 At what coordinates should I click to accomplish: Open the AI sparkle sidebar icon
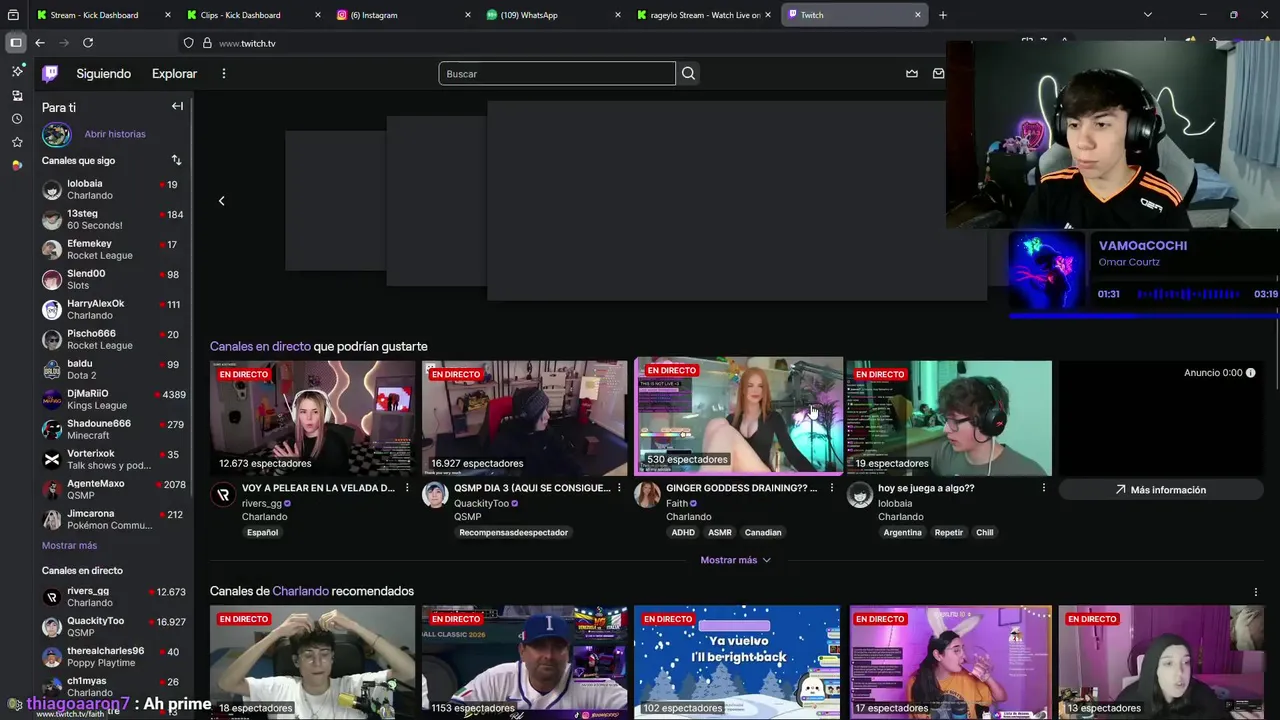click(x=17, y=72)
